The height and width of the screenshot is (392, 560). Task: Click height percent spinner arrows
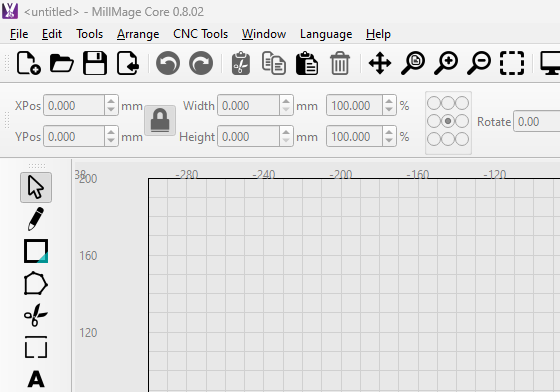[x=389, y=136]
